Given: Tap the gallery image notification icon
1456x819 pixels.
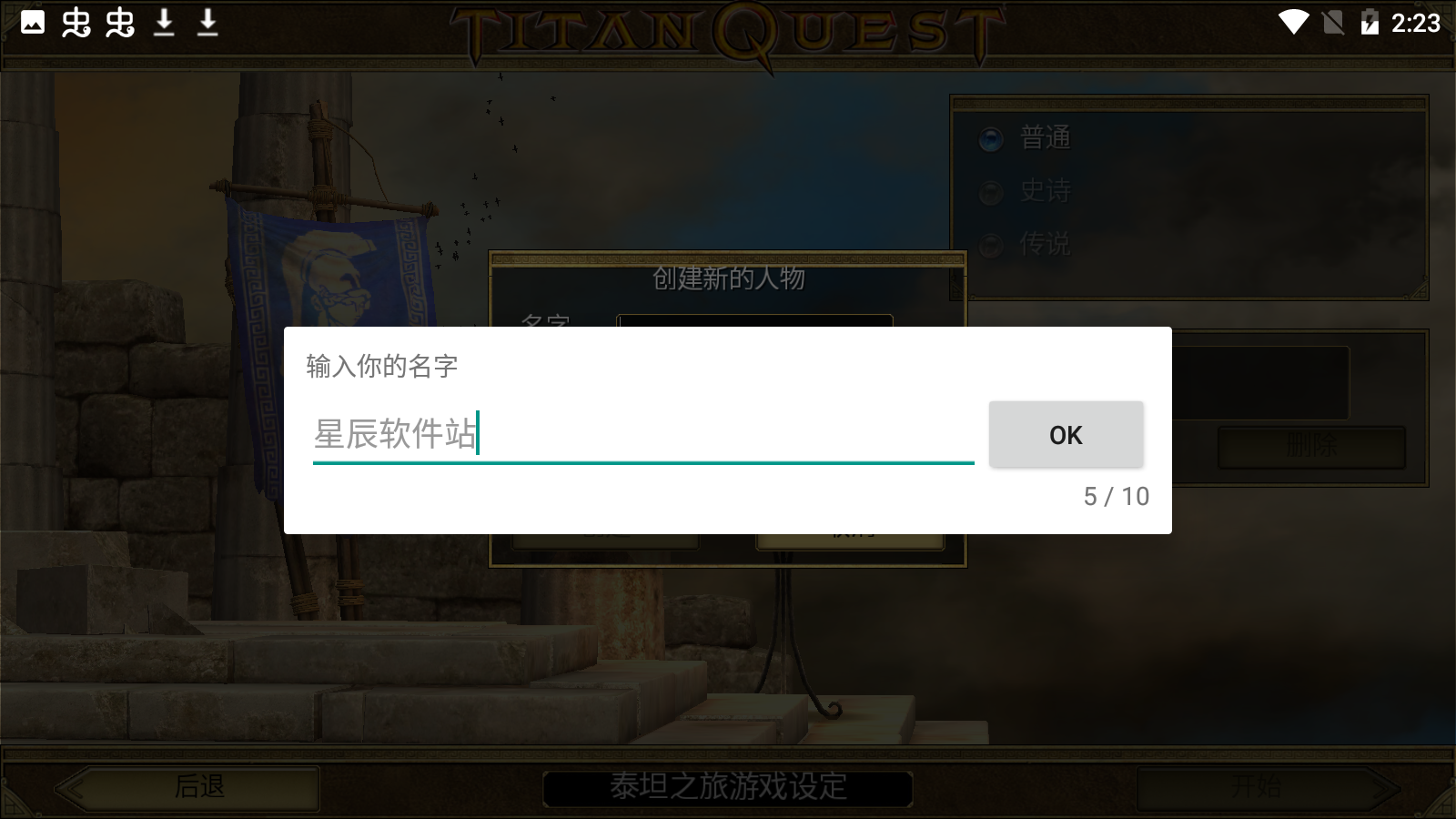Looking at the screenshot, I should (33, 22).
